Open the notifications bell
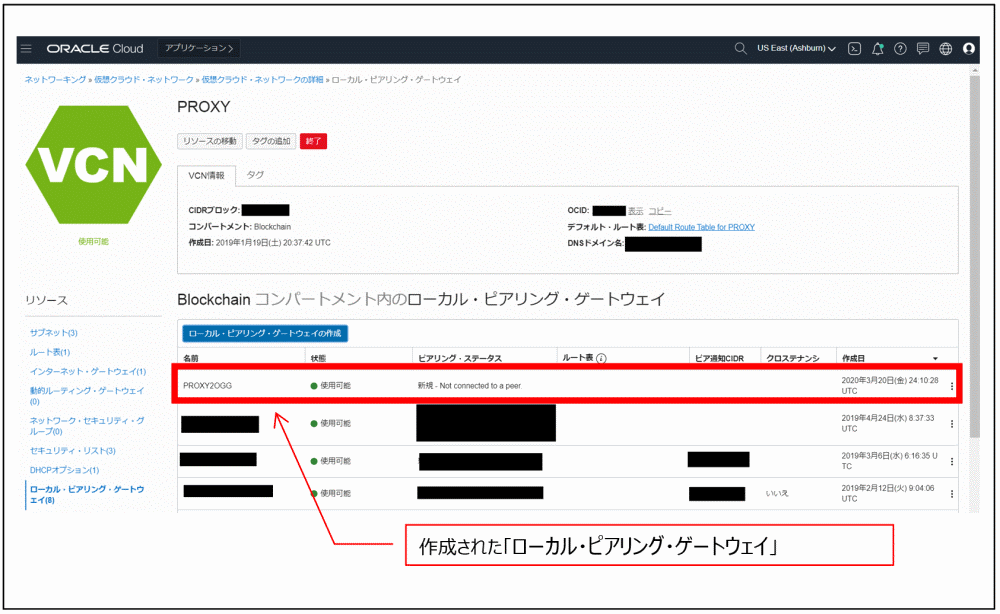Screen dimensions: 1000x614 878,48
